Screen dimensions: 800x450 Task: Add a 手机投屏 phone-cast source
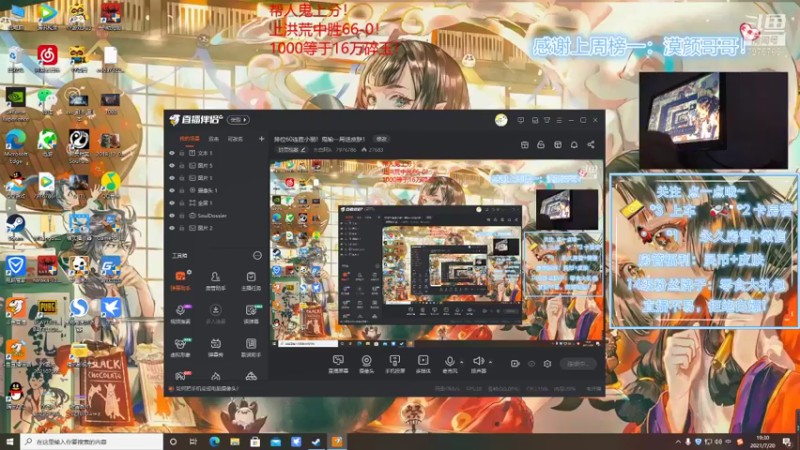pos(394,364)
